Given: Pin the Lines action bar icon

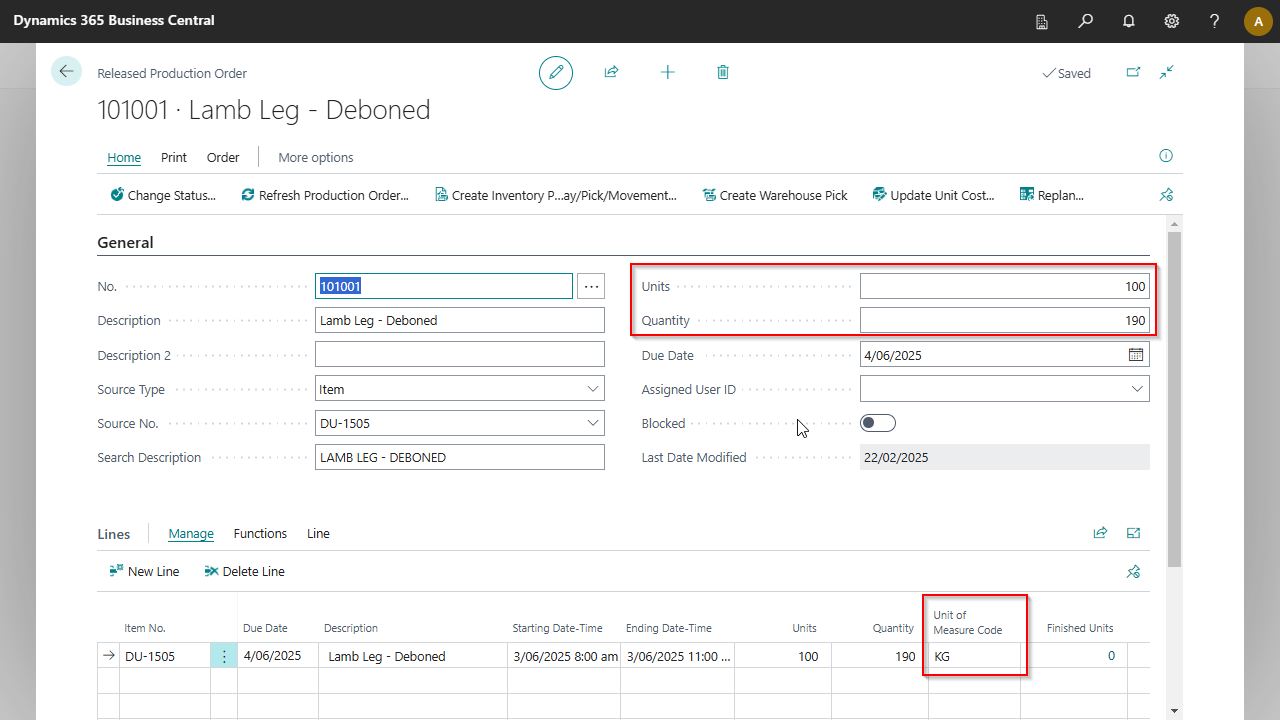Looking at the screenshot, I should [x=1133, y=572].
